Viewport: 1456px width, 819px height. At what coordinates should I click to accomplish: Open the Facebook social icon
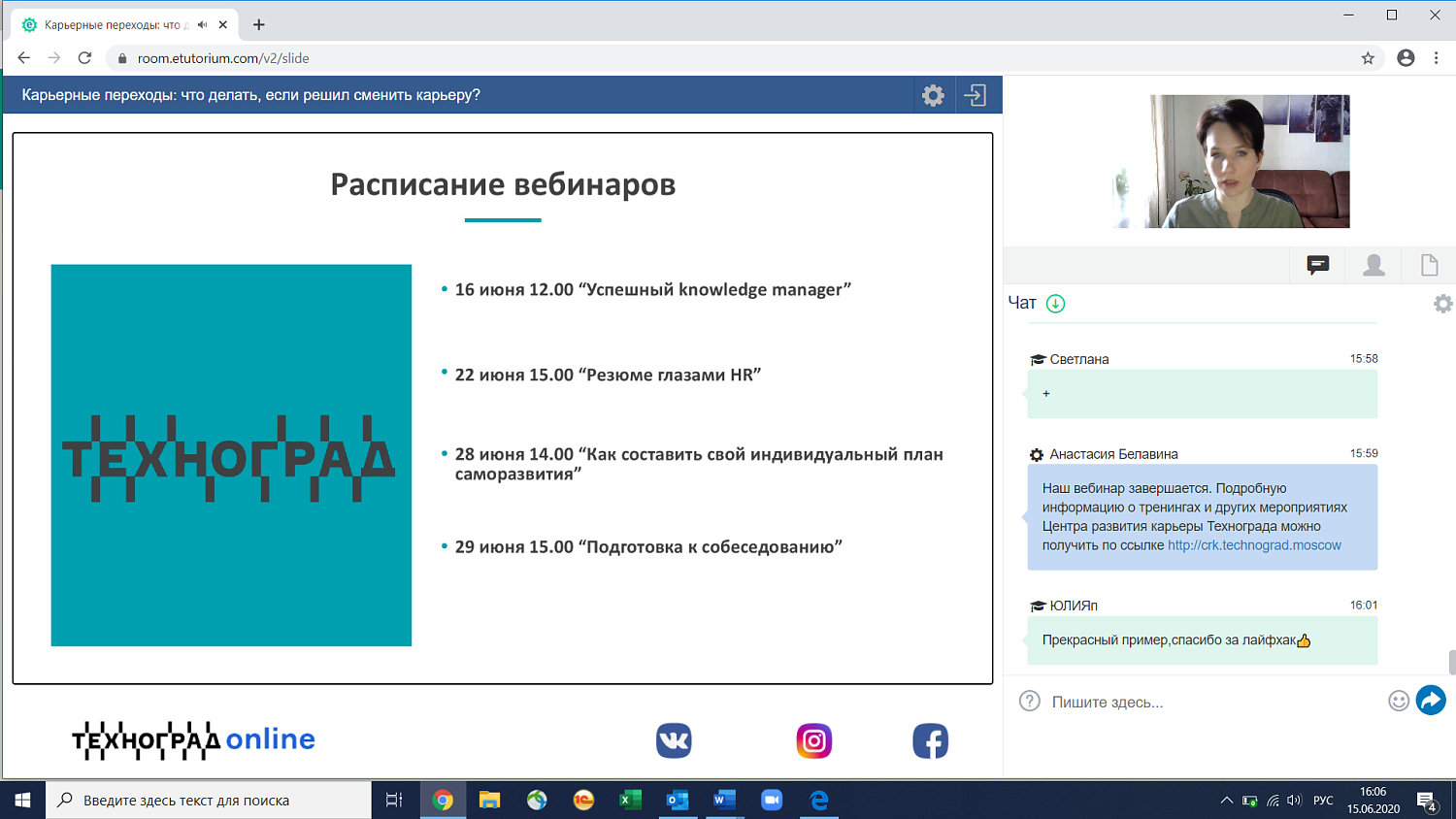pyautogui.click(x=930, y=740)
